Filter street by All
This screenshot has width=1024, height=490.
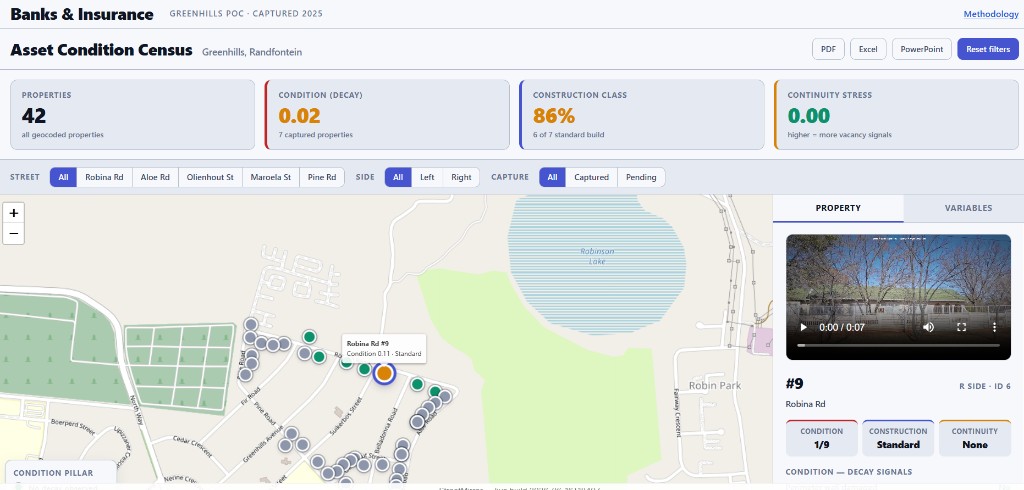[x=63, y=177]
